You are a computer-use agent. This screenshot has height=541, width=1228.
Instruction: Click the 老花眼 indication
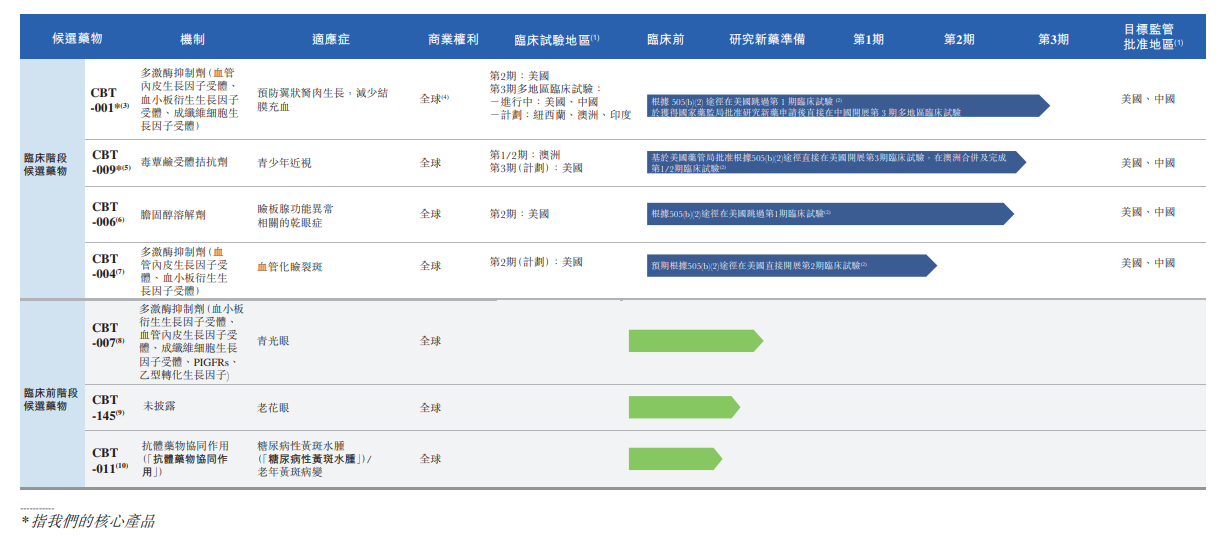[x=274, y=408]
